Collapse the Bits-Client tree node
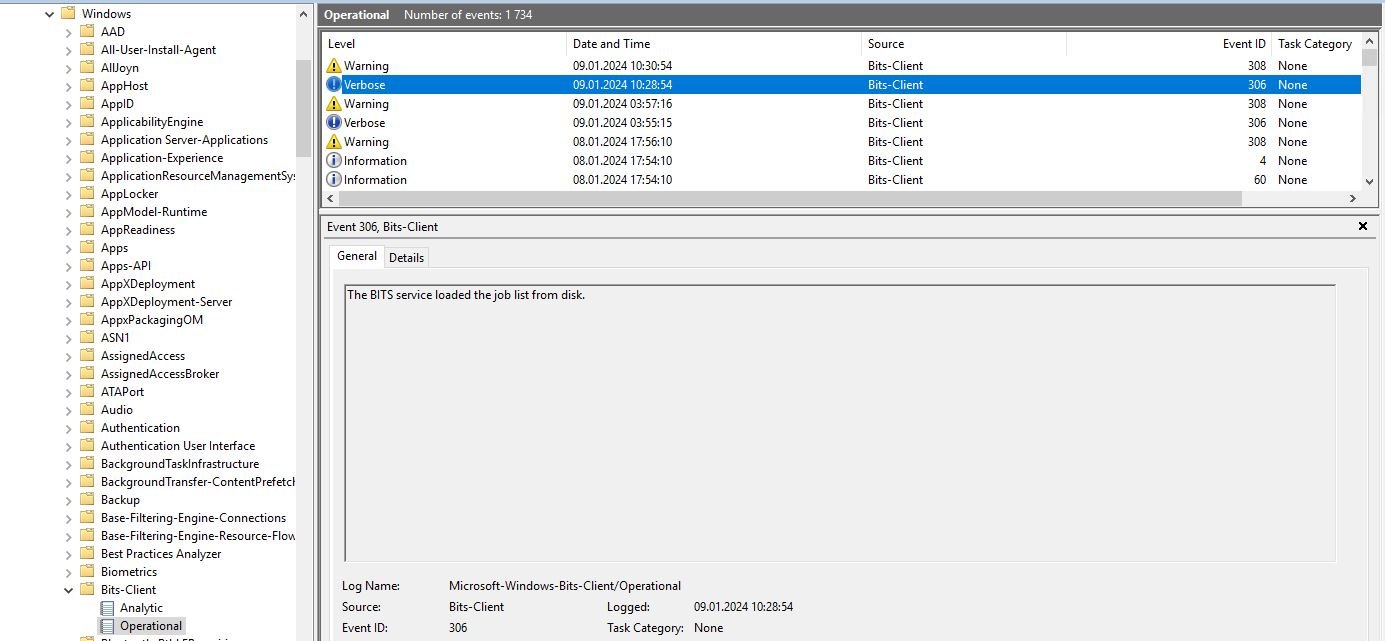This screenshot has width=1385, height=641. [68, 590]
